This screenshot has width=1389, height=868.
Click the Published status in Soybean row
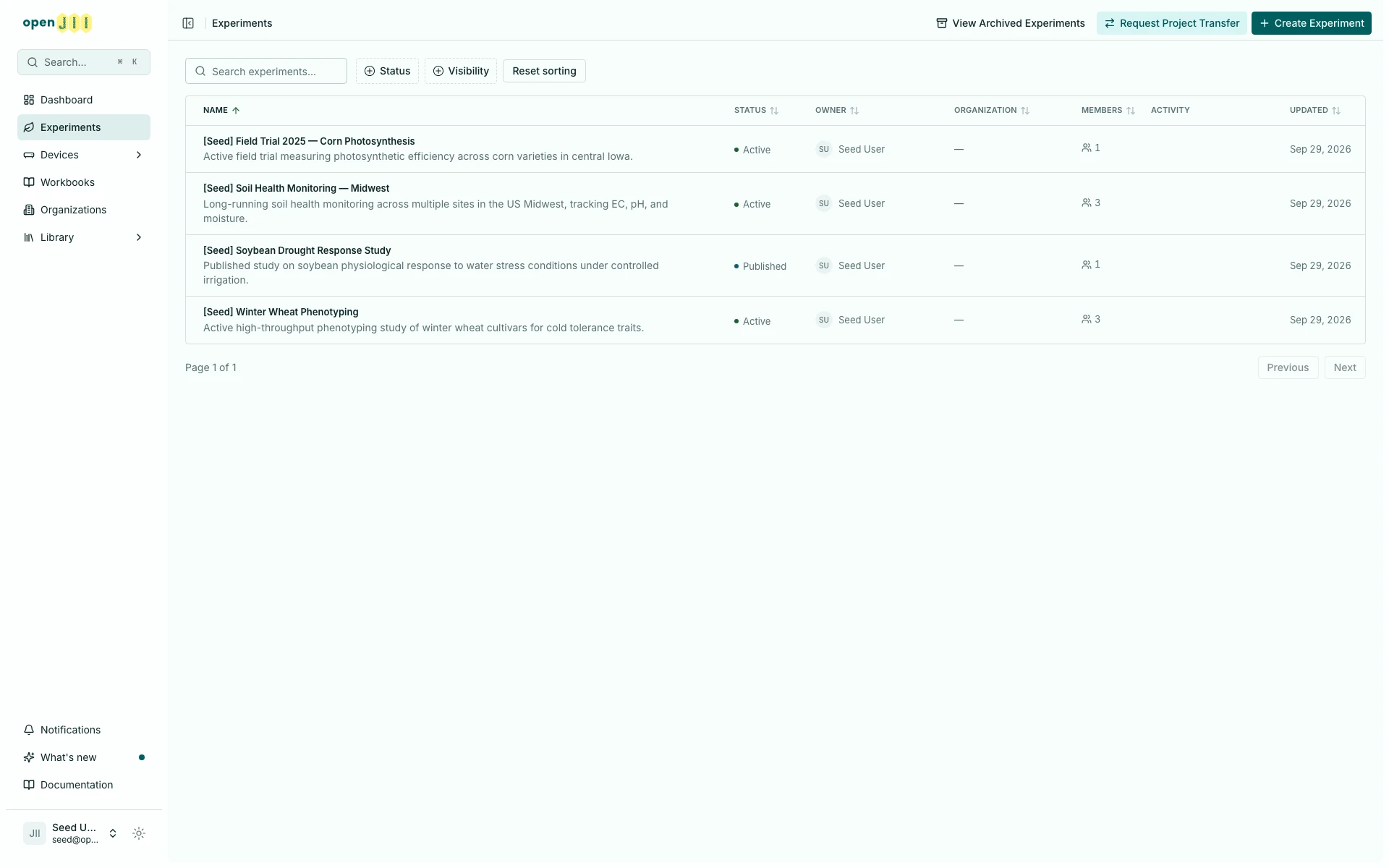pos(760,266)
